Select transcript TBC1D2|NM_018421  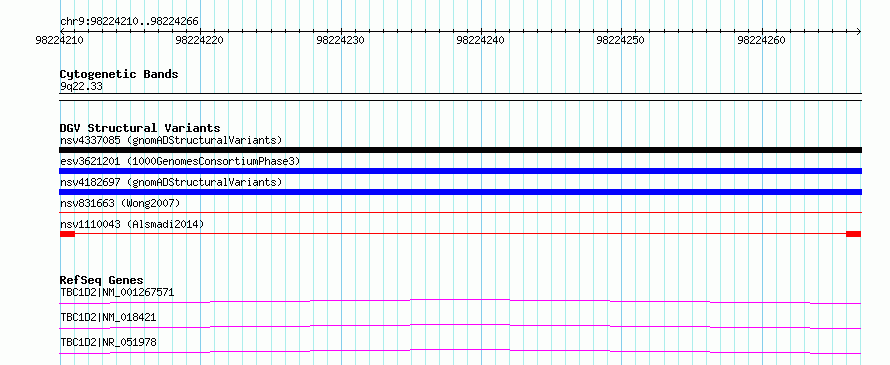click(108, 318)
